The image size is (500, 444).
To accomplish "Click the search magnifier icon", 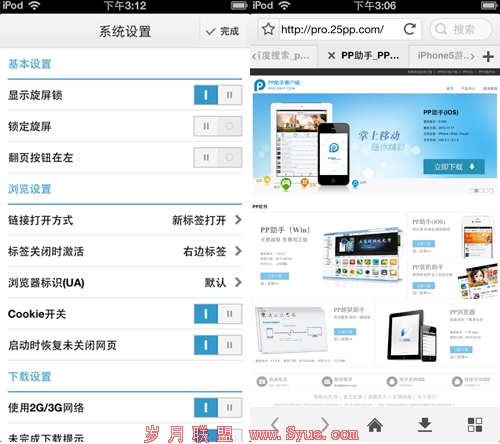I will pyautogui.click(x=441, y=29).
